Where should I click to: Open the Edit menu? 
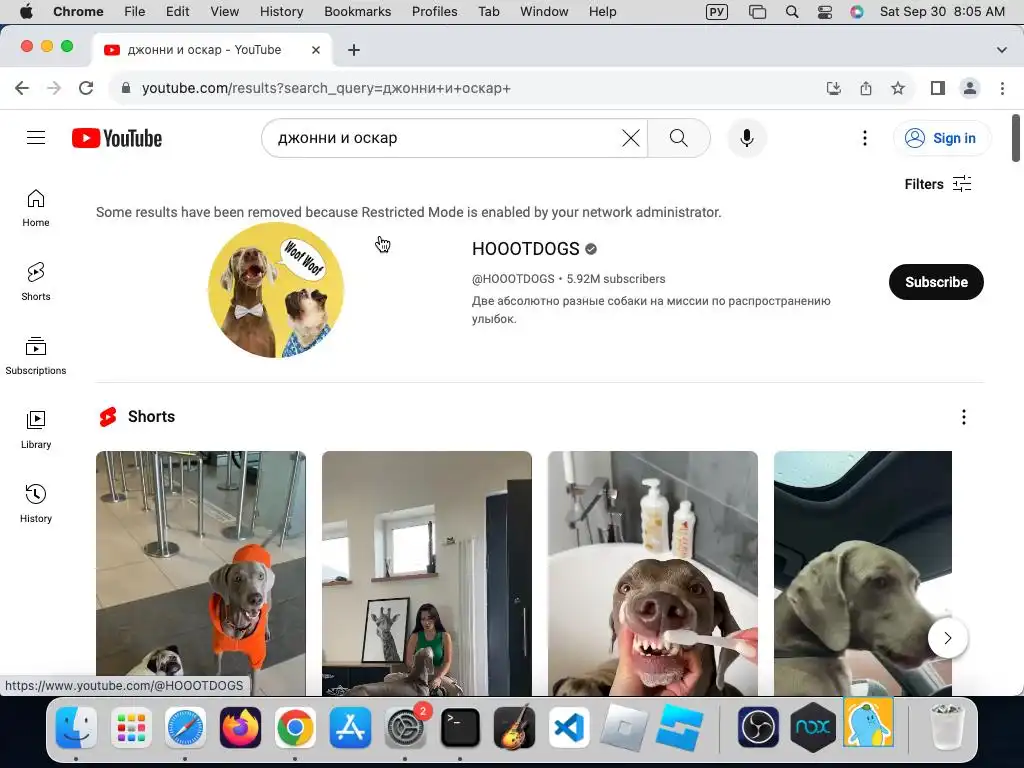click(x=177, y=12)
